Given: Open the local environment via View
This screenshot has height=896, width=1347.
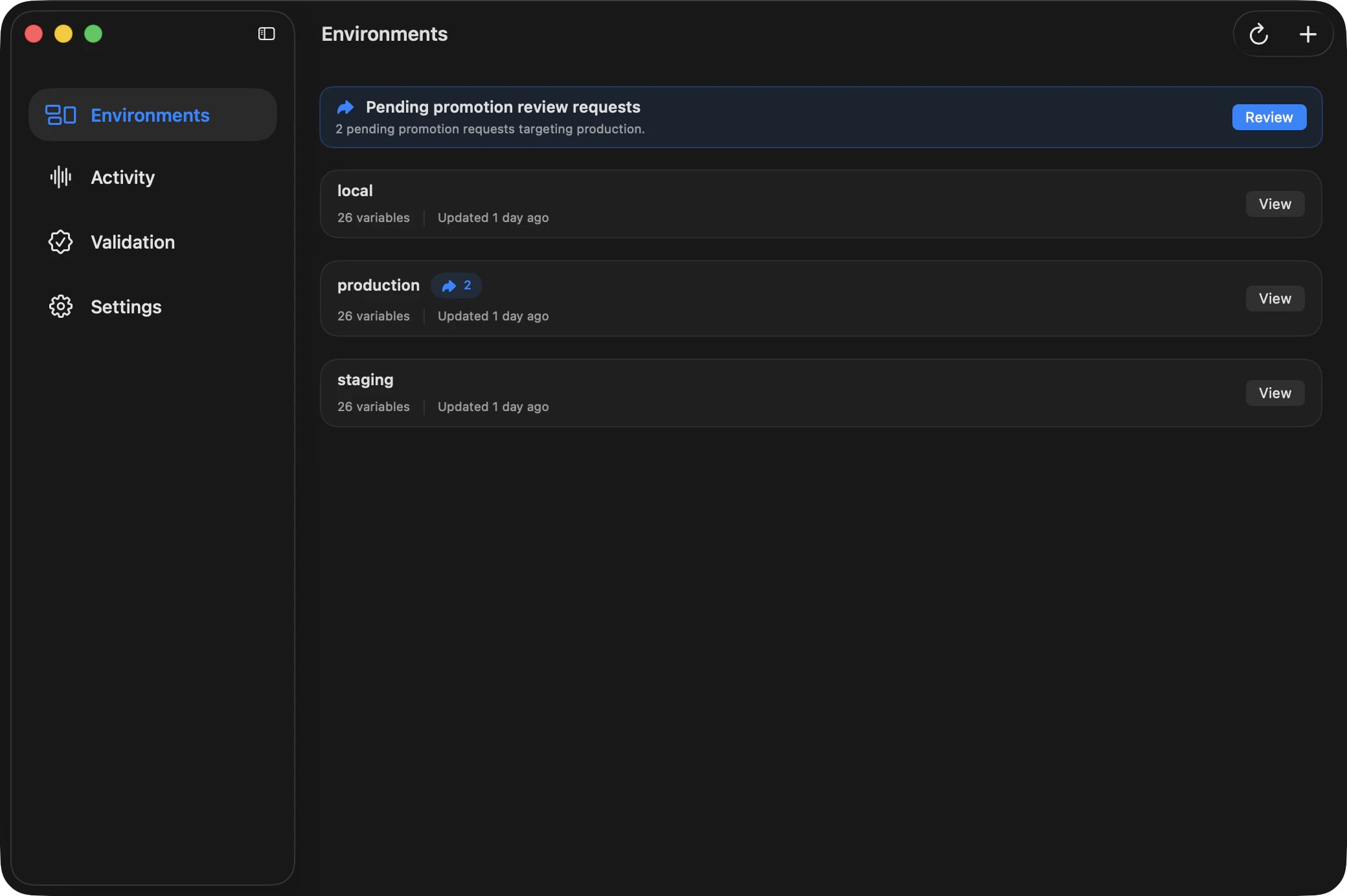Looking at the screenshot, I should click(1274, 203).
